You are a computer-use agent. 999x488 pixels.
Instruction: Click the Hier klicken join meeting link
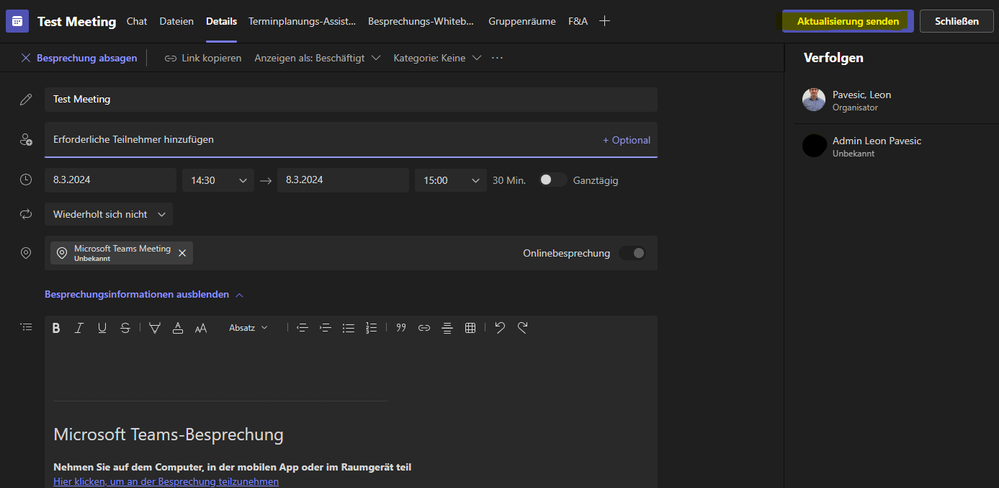coord(166,482)
